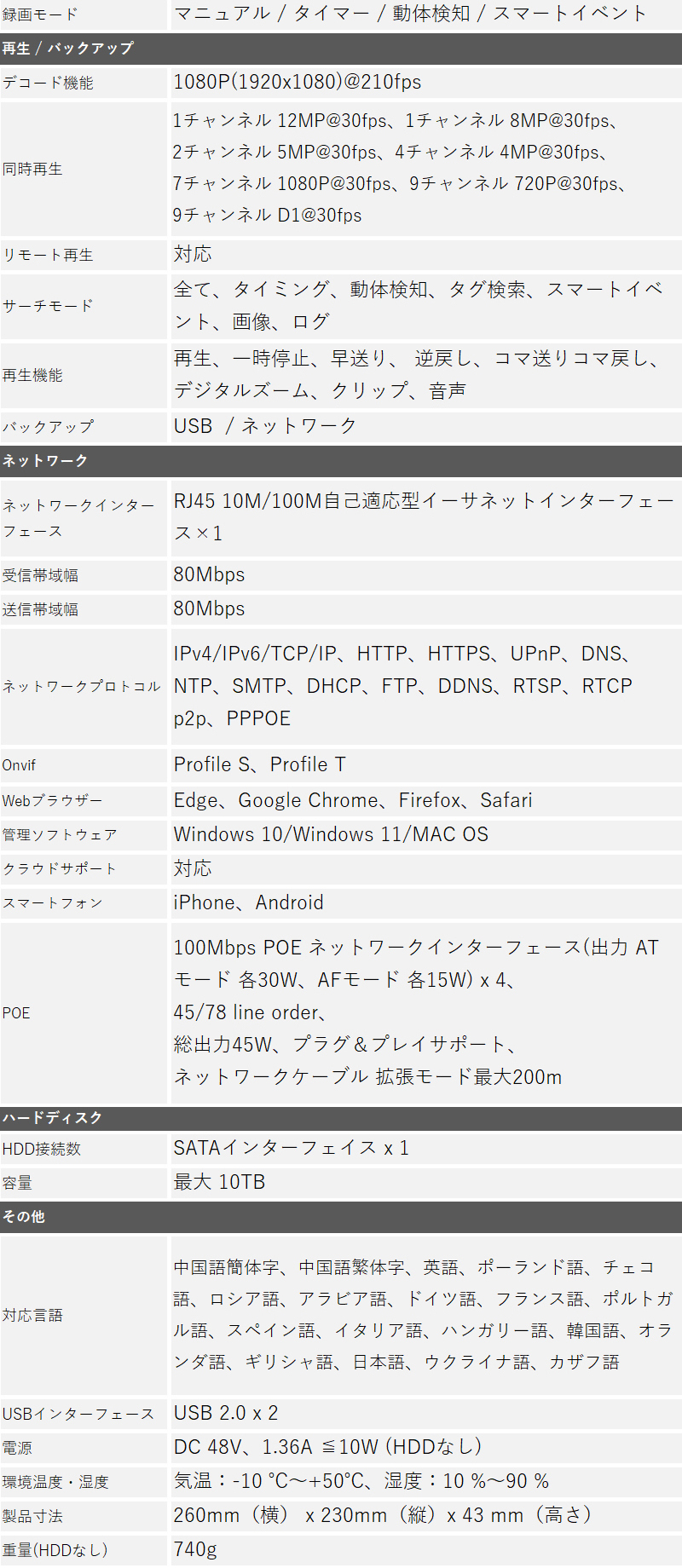
Task: Click the 740g weight value
Action: 195,1549
